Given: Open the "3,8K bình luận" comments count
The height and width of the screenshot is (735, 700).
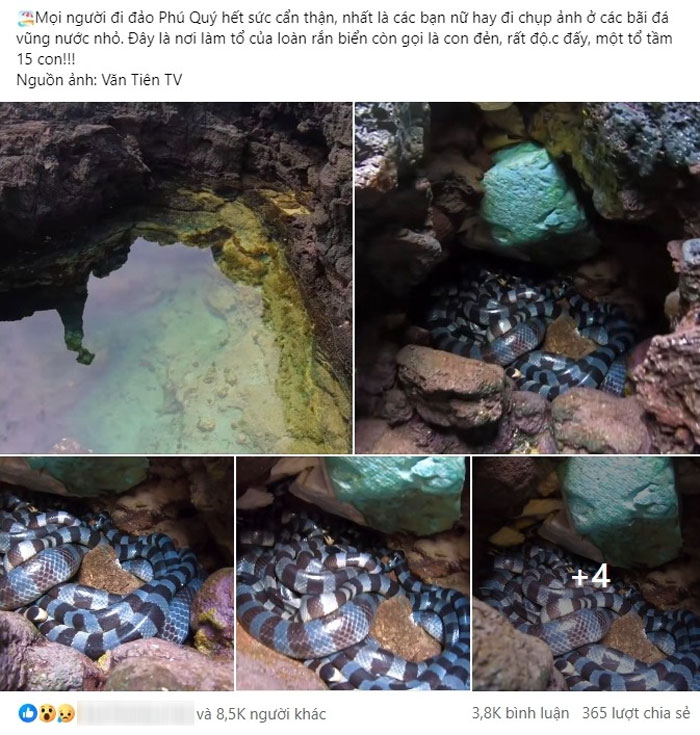Looking at the screenshot, I should click(x=520, y=713).
